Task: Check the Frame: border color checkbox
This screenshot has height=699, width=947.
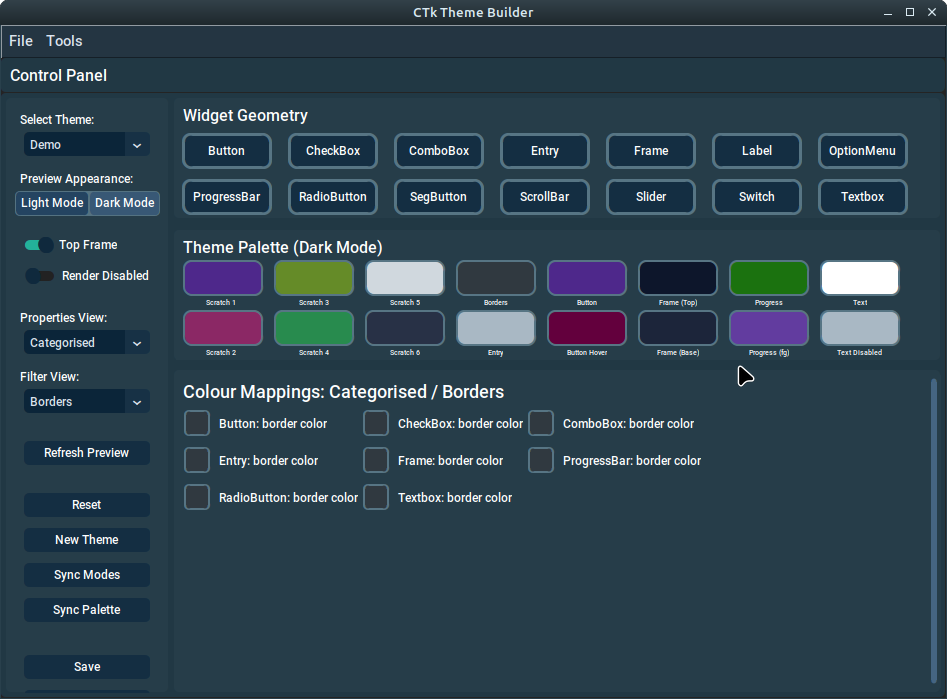Action: click(x=376, y=460)
